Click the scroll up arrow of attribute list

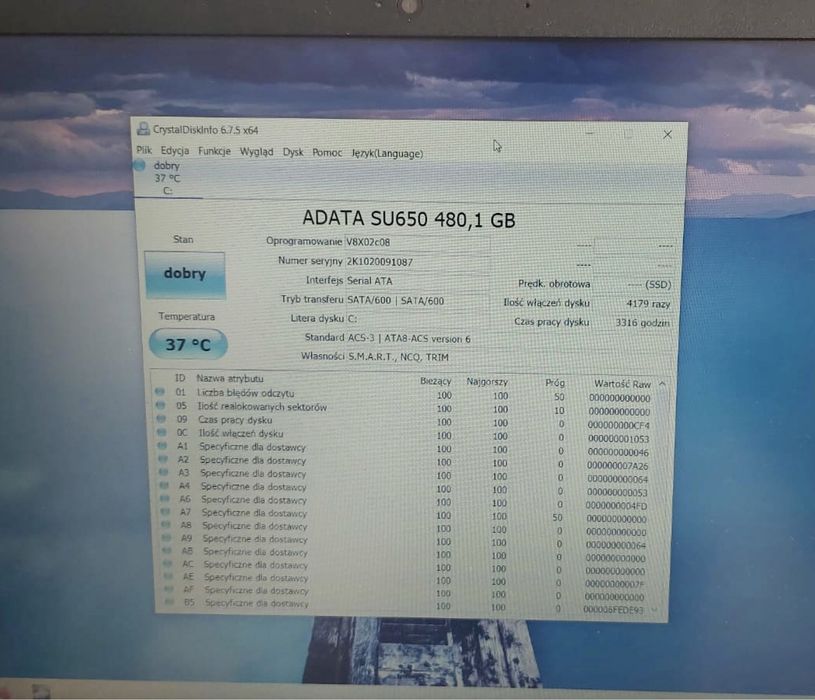(662, 384)
